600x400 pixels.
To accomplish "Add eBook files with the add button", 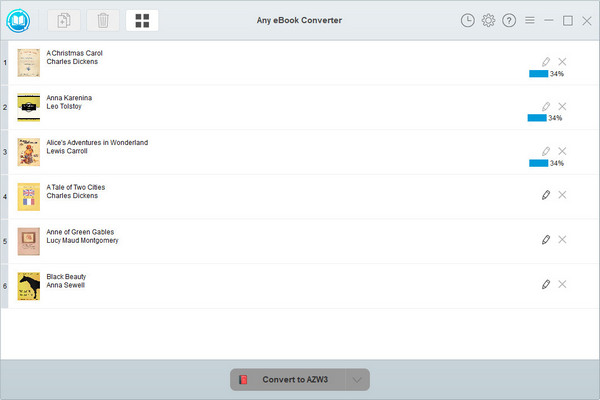I will tap(64, 20).
